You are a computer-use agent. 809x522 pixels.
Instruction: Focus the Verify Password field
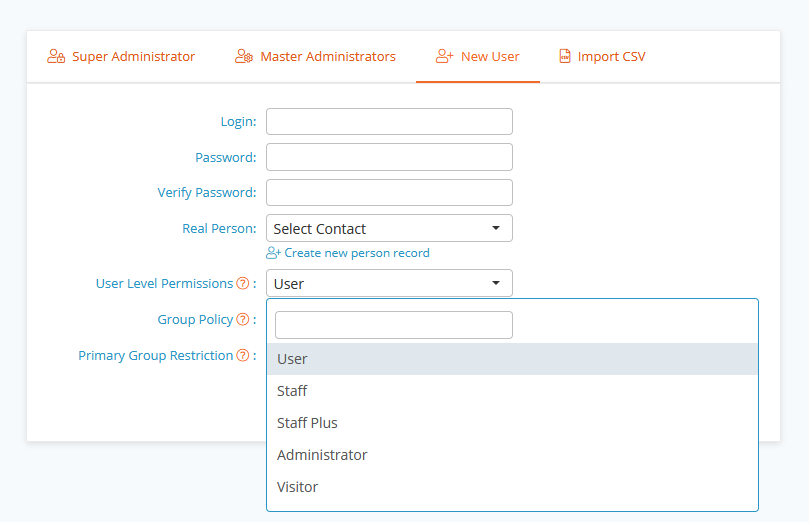point(389,192)
